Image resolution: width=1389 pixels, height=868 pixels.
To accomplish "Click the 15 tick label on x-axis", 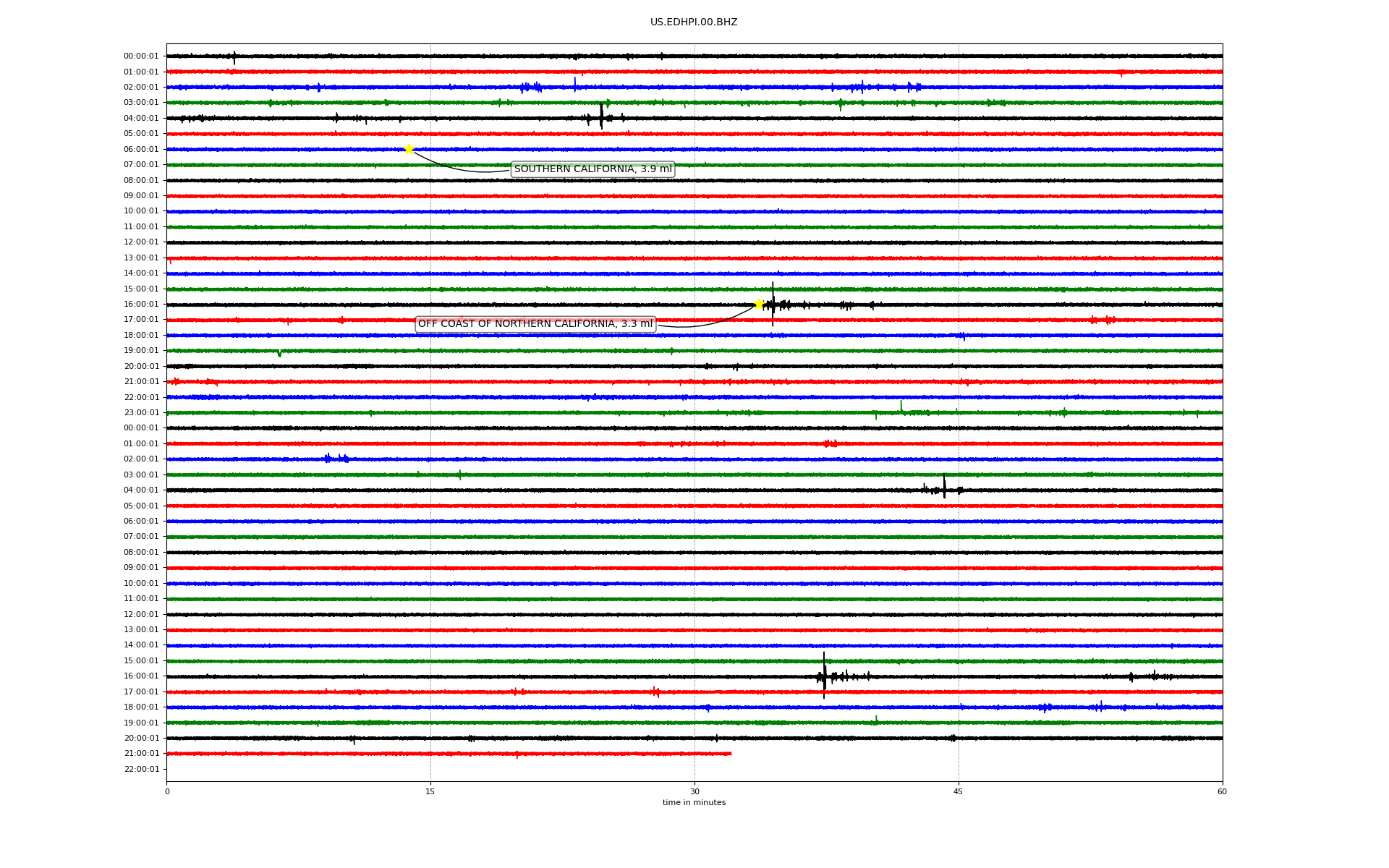I will [x=430, y=792].
